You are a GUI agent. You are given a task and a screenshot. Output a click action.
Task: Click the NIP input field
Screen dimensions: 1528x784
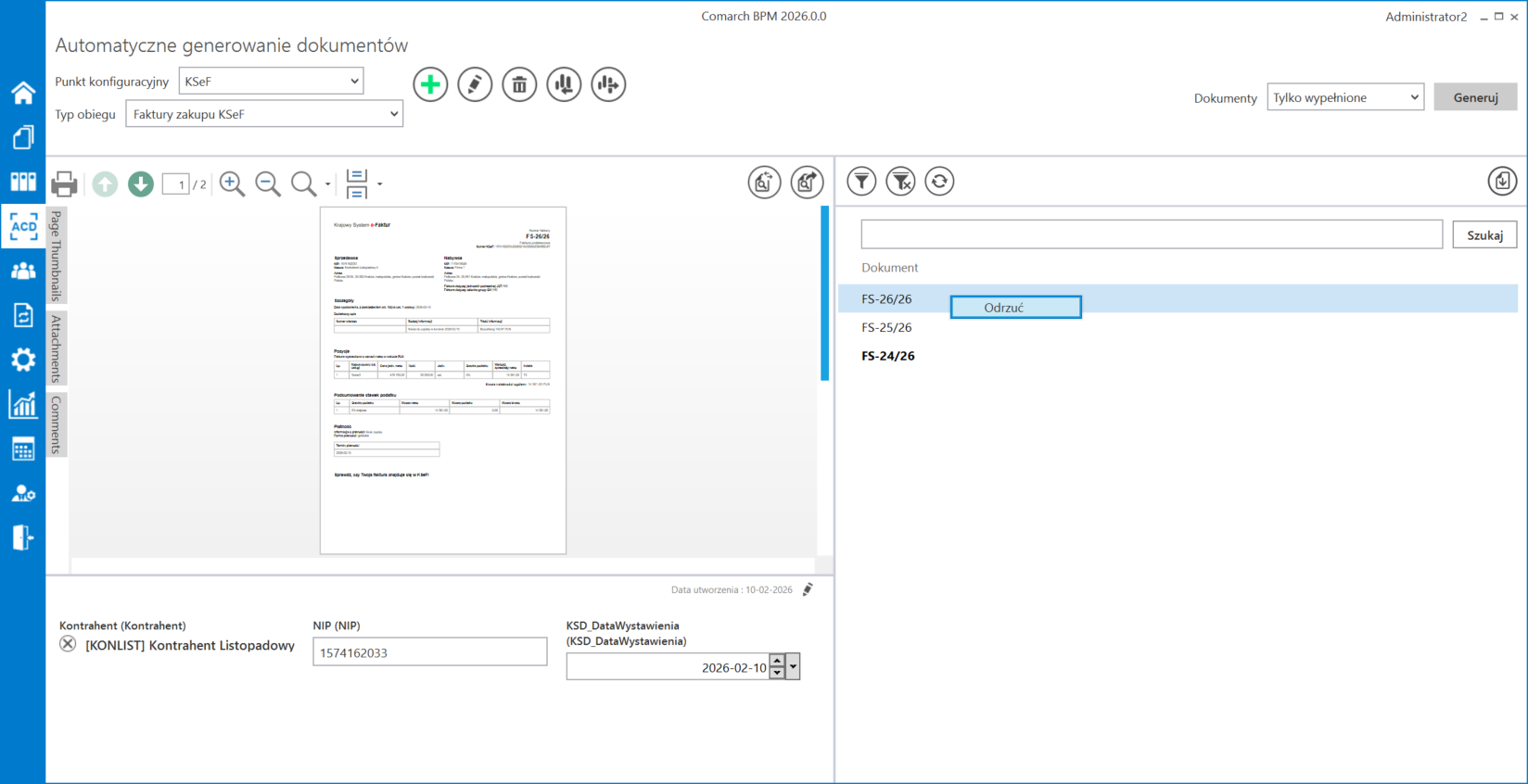pos(429,652)
